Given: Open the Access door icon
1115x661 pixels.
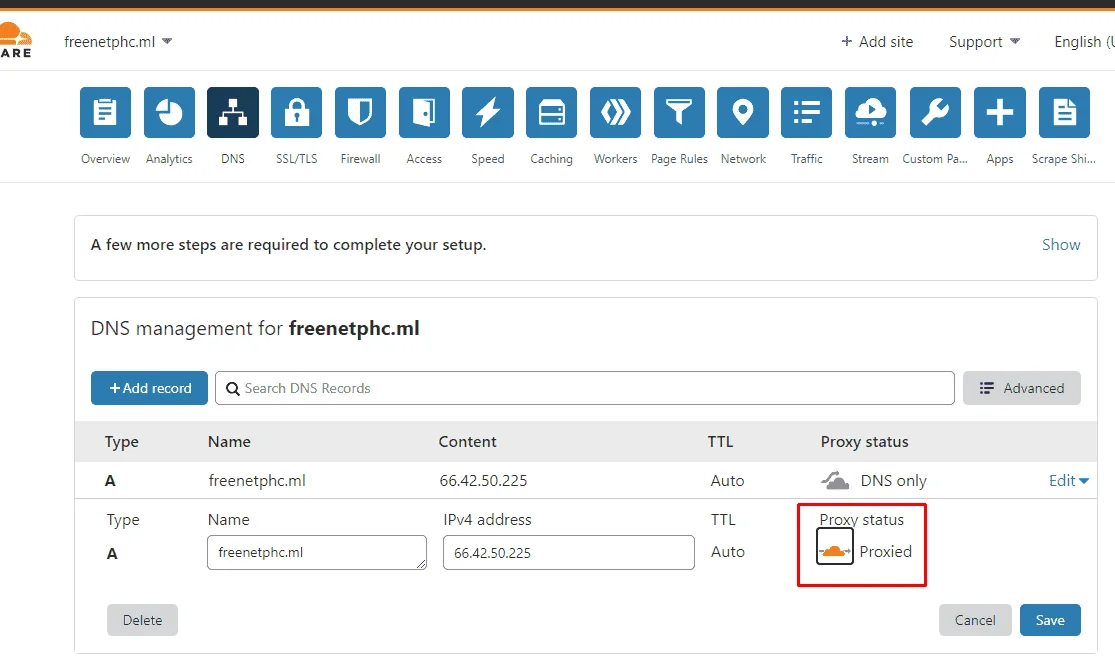Looking at the screenshot, I should tap(425, 112).
